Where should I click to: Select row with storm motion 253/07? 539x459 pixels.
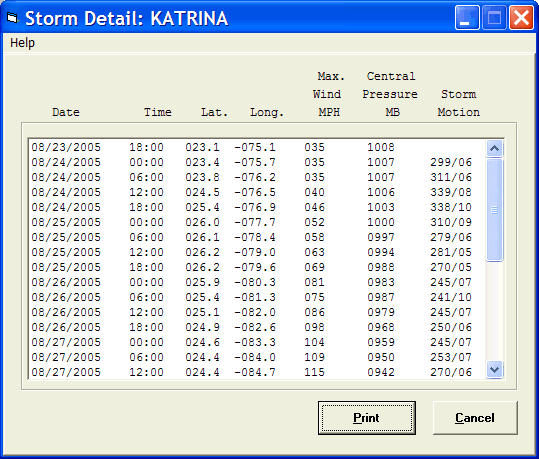(257, 357)
